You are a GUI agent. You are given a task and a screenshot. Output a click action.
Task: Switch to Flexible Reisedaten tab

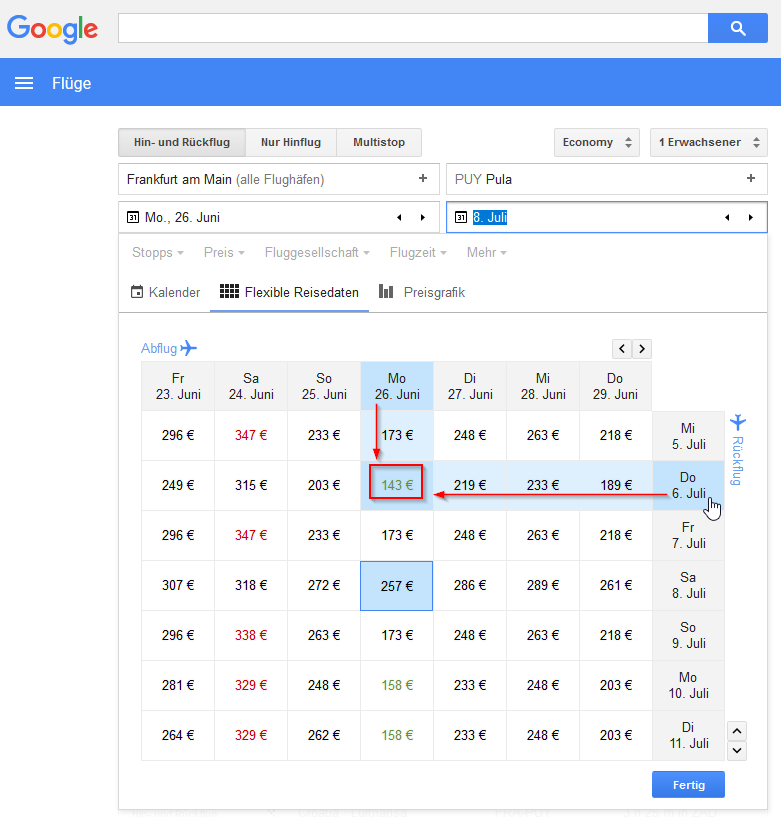click(x=289, y=292)
